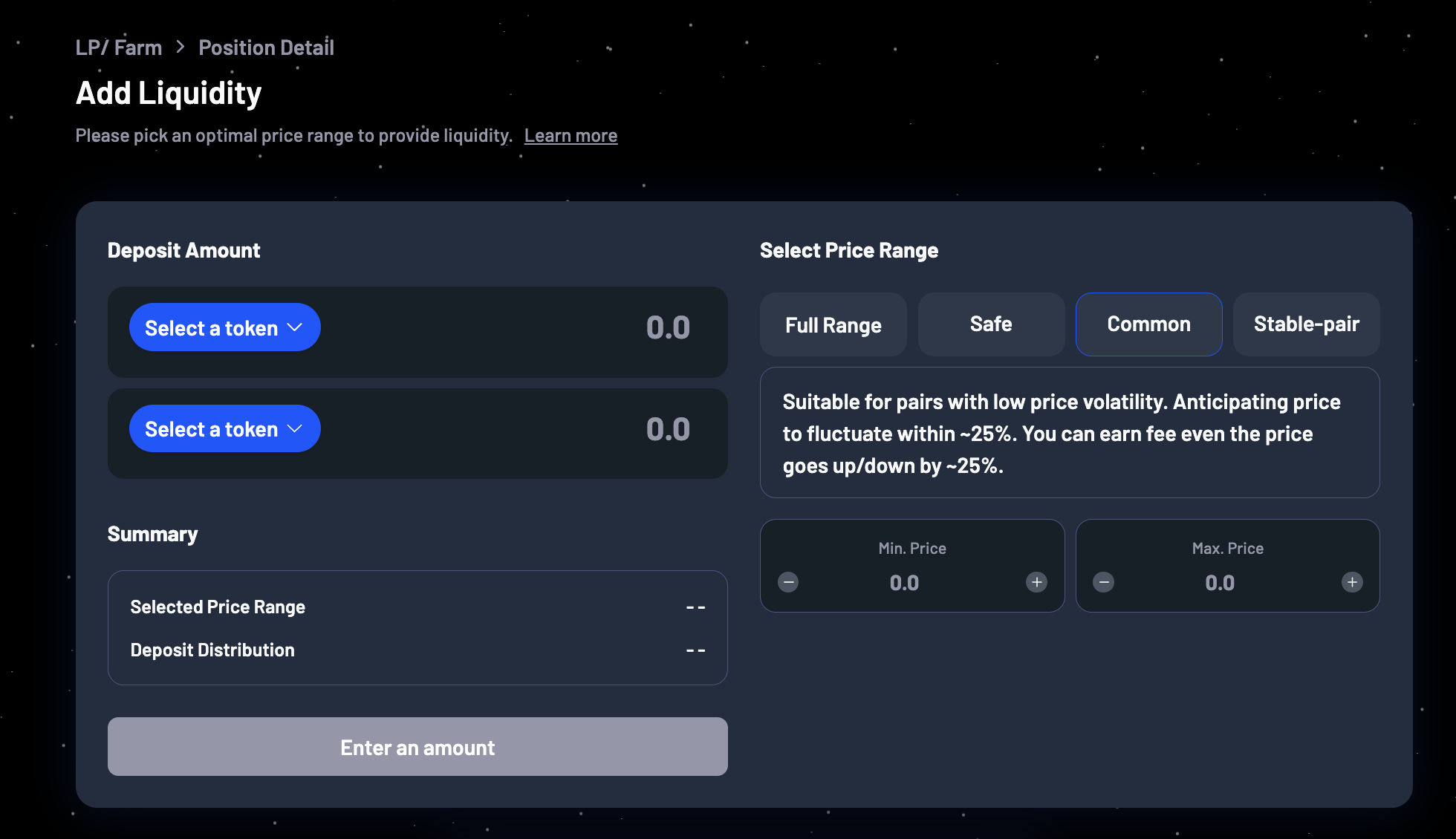The width and height of the screenshot is (1456, 839).
Task: Open the Learn more link
Action: pos(571,136)
